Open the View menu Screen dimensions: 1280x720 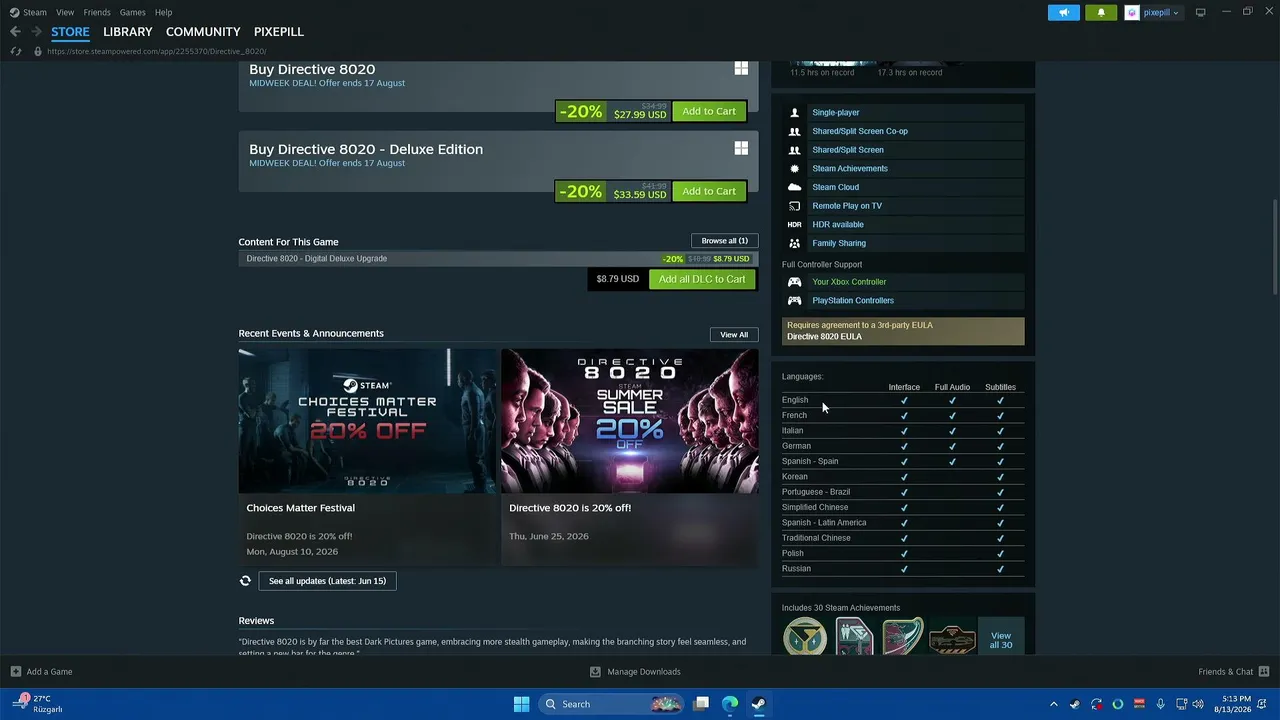click(x=65, y=12)
